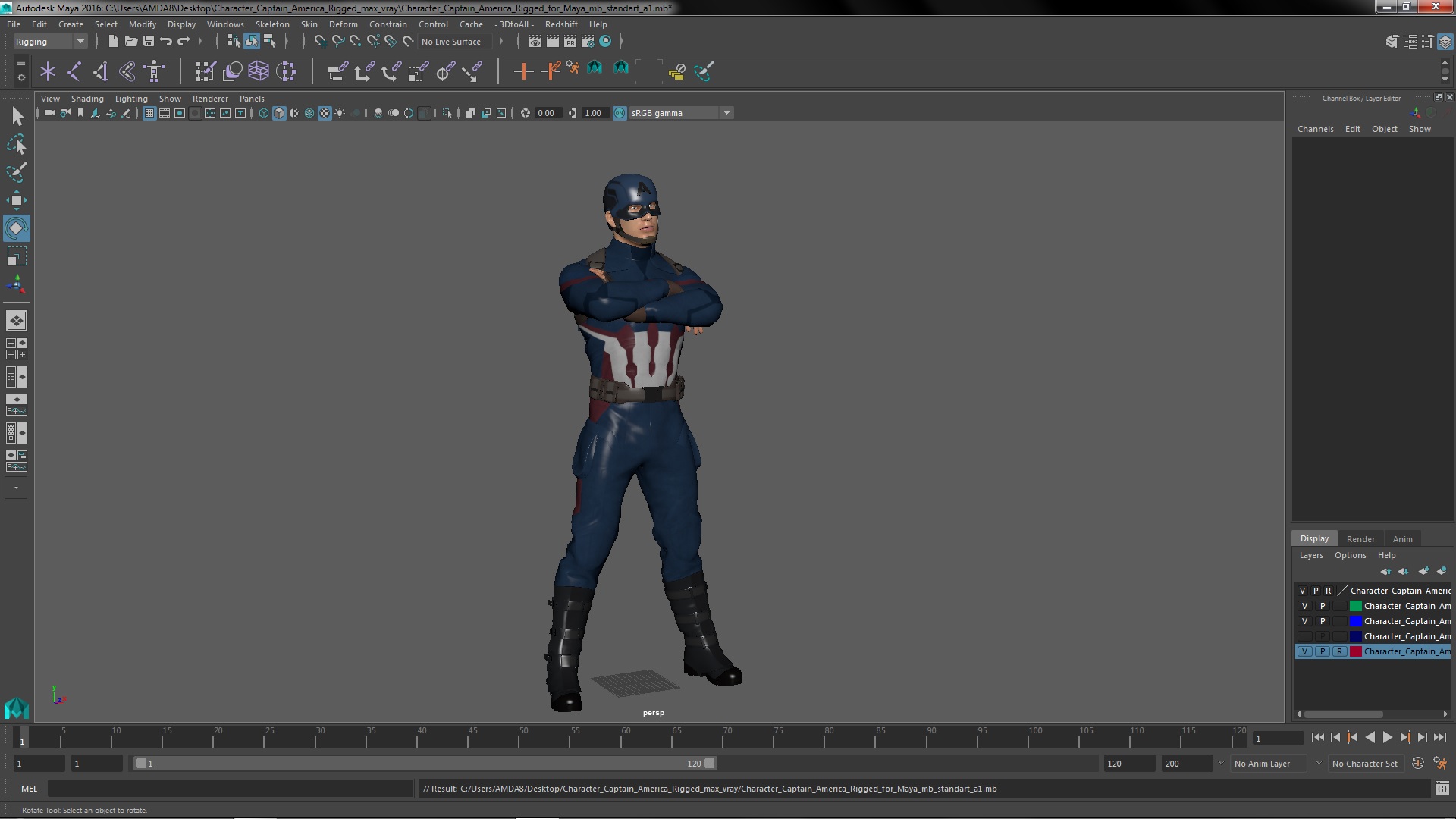Image resolution: width=1456 pixels, height=819 pixels.
Task: Click the Undo arrow icon
Action: pos(166,41)
